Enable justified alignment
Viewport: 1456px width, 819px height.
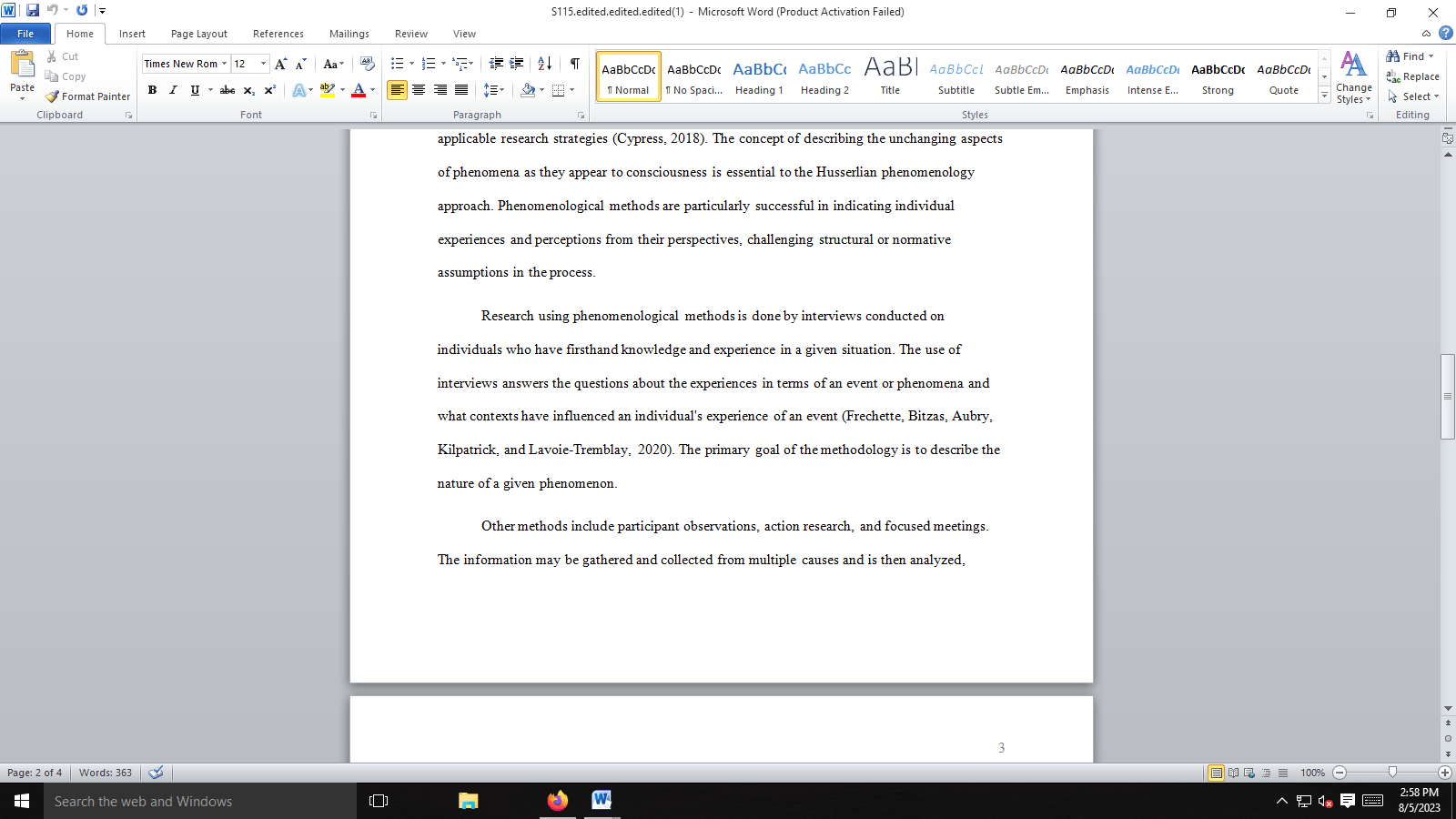461,90
